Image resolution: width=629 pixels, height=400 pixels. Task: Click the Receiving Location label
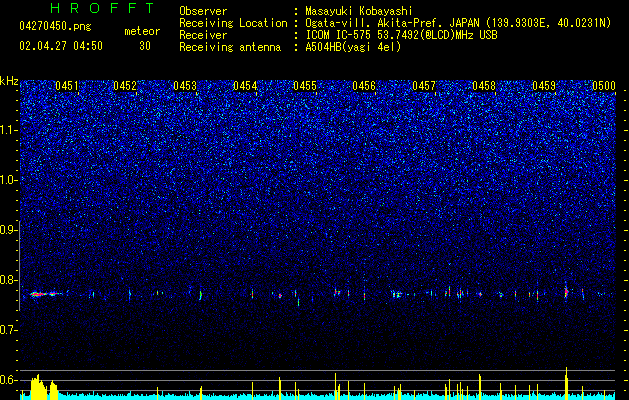tap(233, 23)
